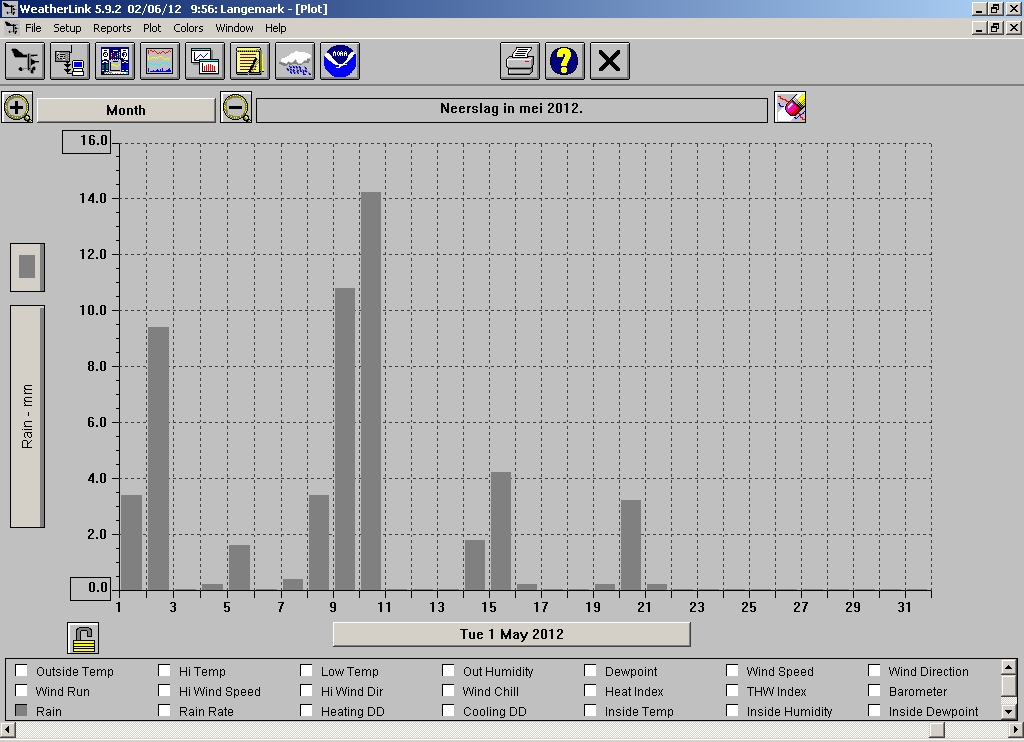Open help with the question mark icon

point(565,61)
